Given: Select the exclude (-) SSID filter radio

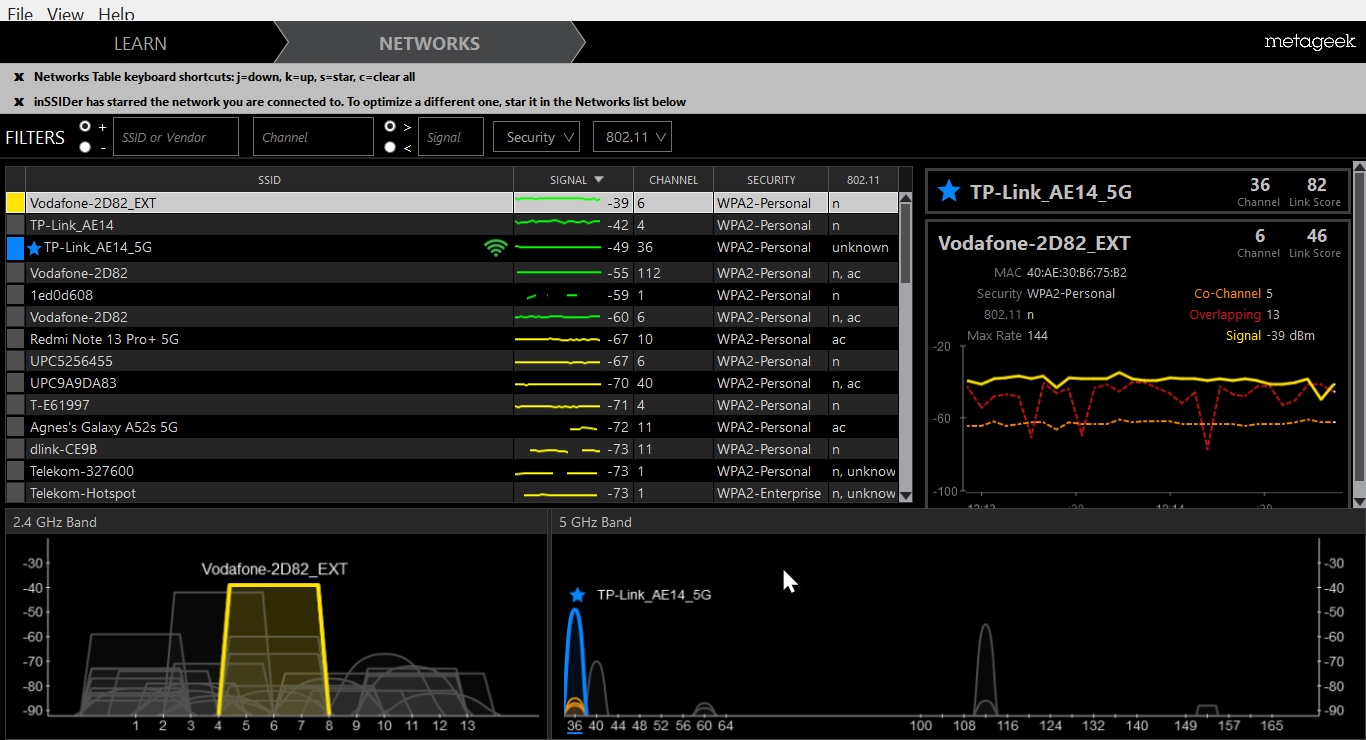Looking at the screenshot, I should tap(85, 147).
